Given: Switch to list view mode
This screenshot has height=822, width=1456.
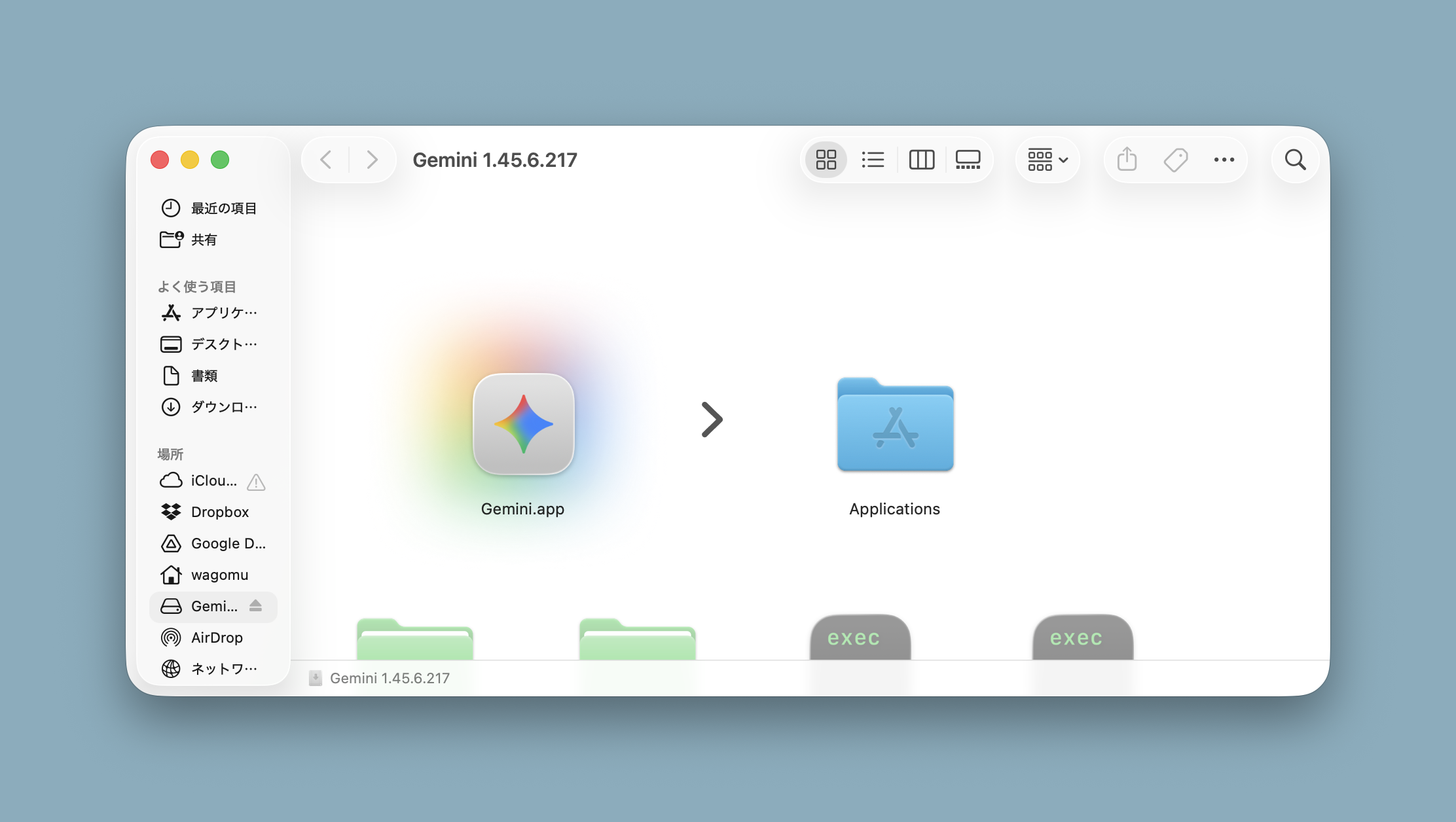Looking at the screenshot, I should 873,160.
